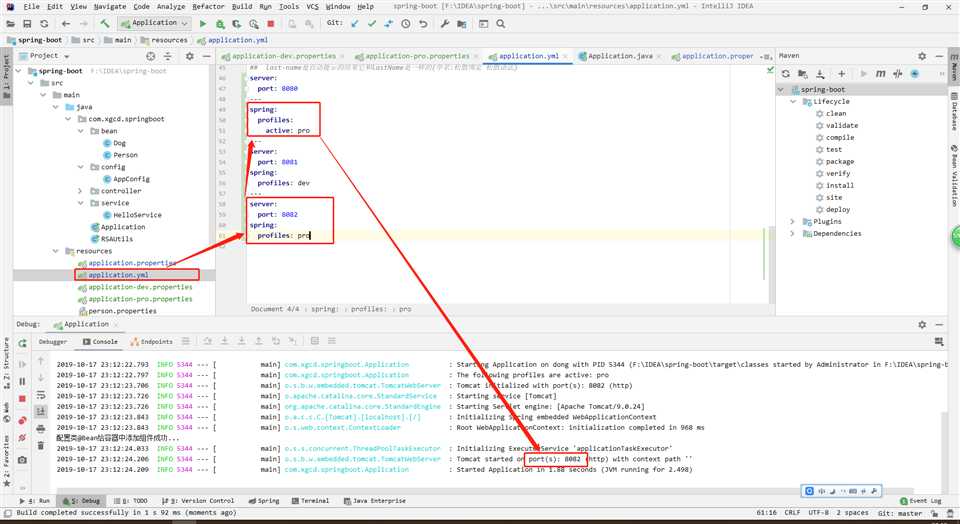Open the Spring tool window button
Image resolution: width=960 pixels, height=524 pixels.
pyautogui.click(x=264, y=501)
